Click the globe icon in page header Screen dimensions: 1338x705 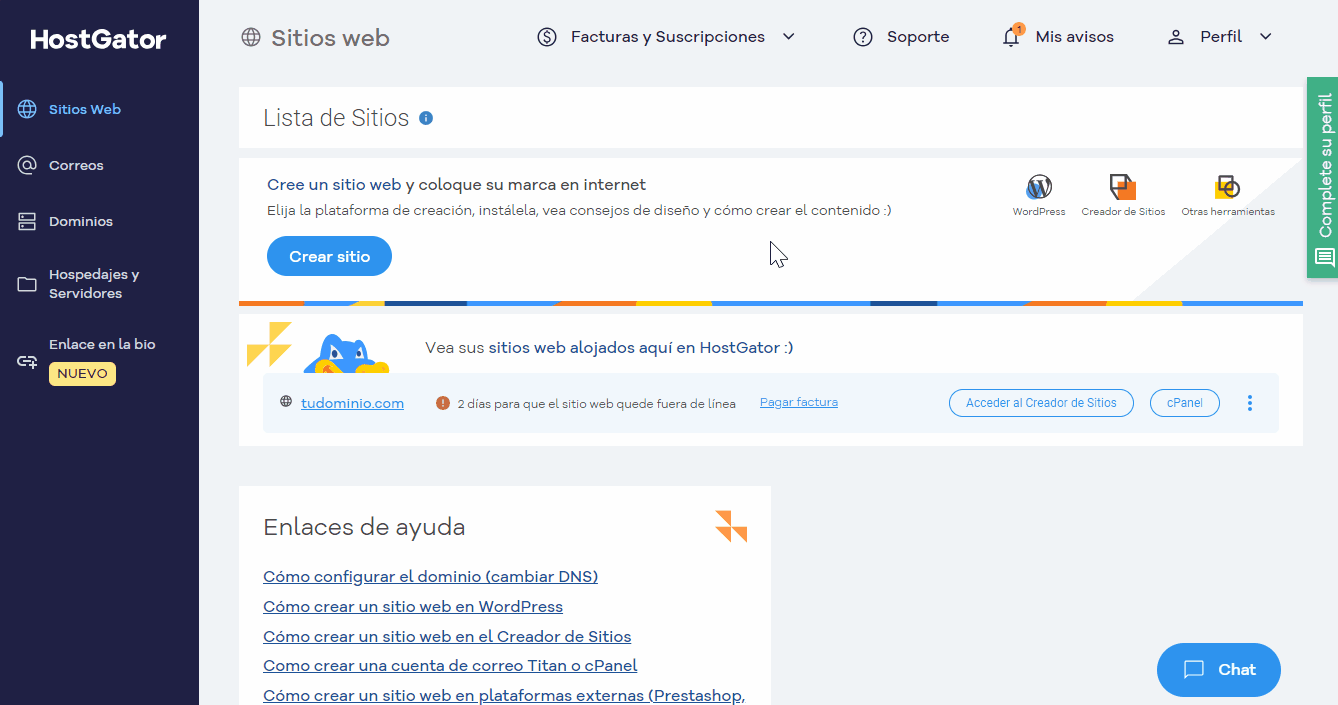pyautogui.click(x=251, y=37)
